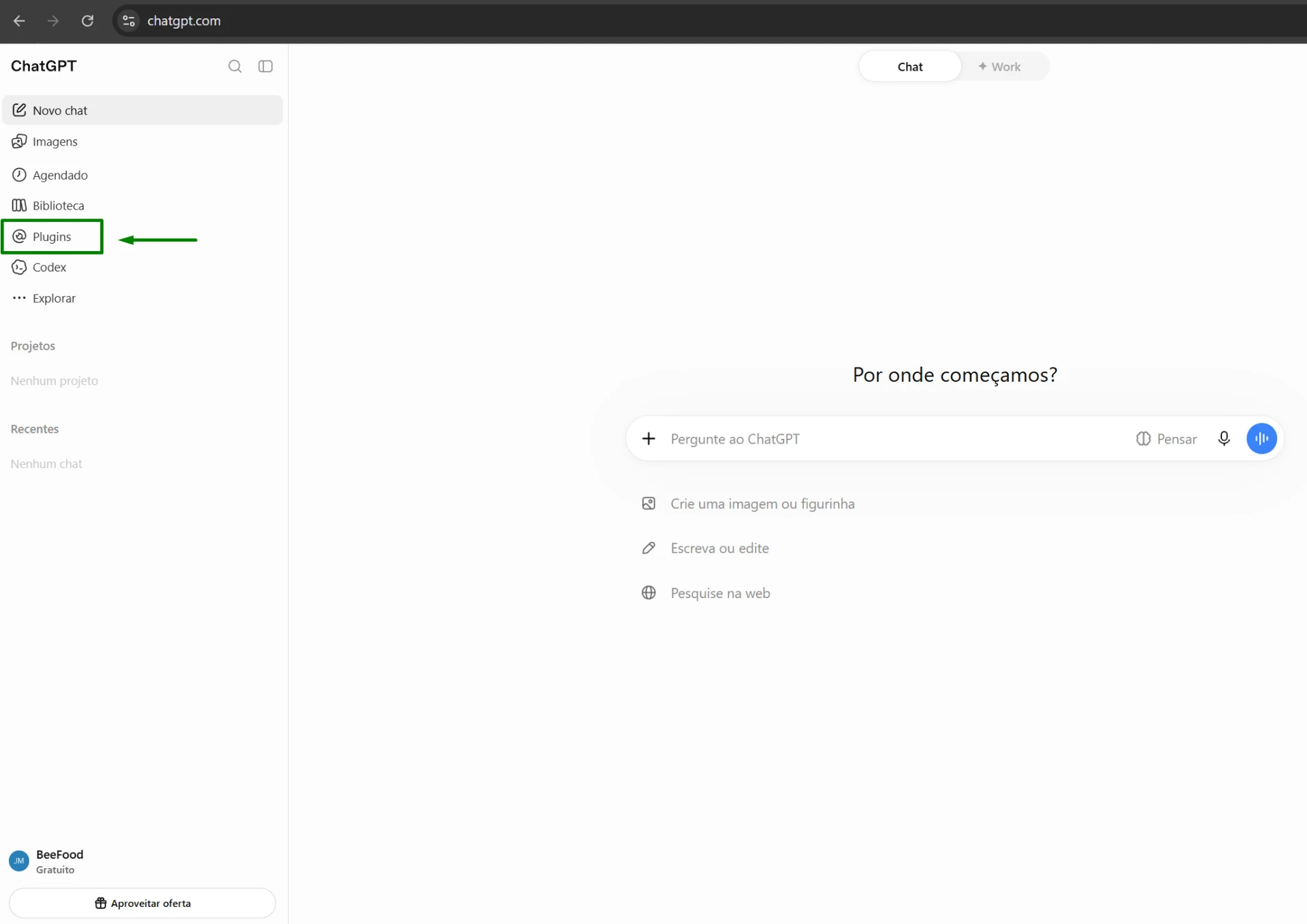Click the Nenhum projeto text
Screen dimensions: 1307x924
point(54,381)
